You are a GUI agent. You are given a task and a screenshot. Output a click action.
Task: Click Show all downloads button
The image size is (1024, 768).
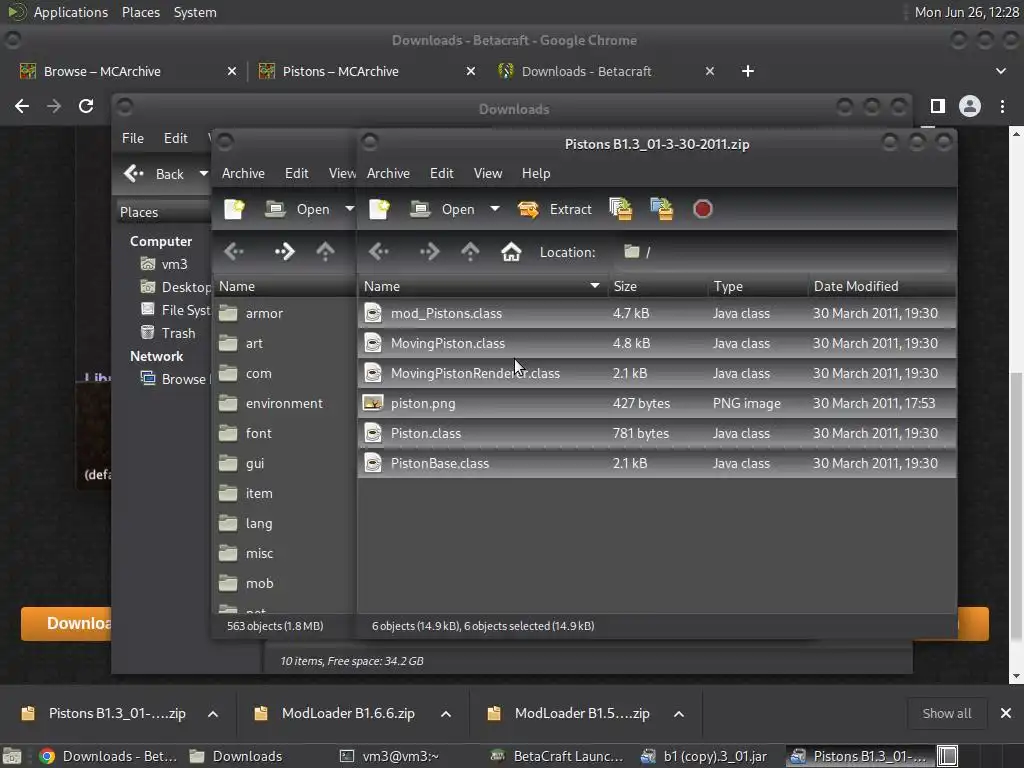click(947, 714)
